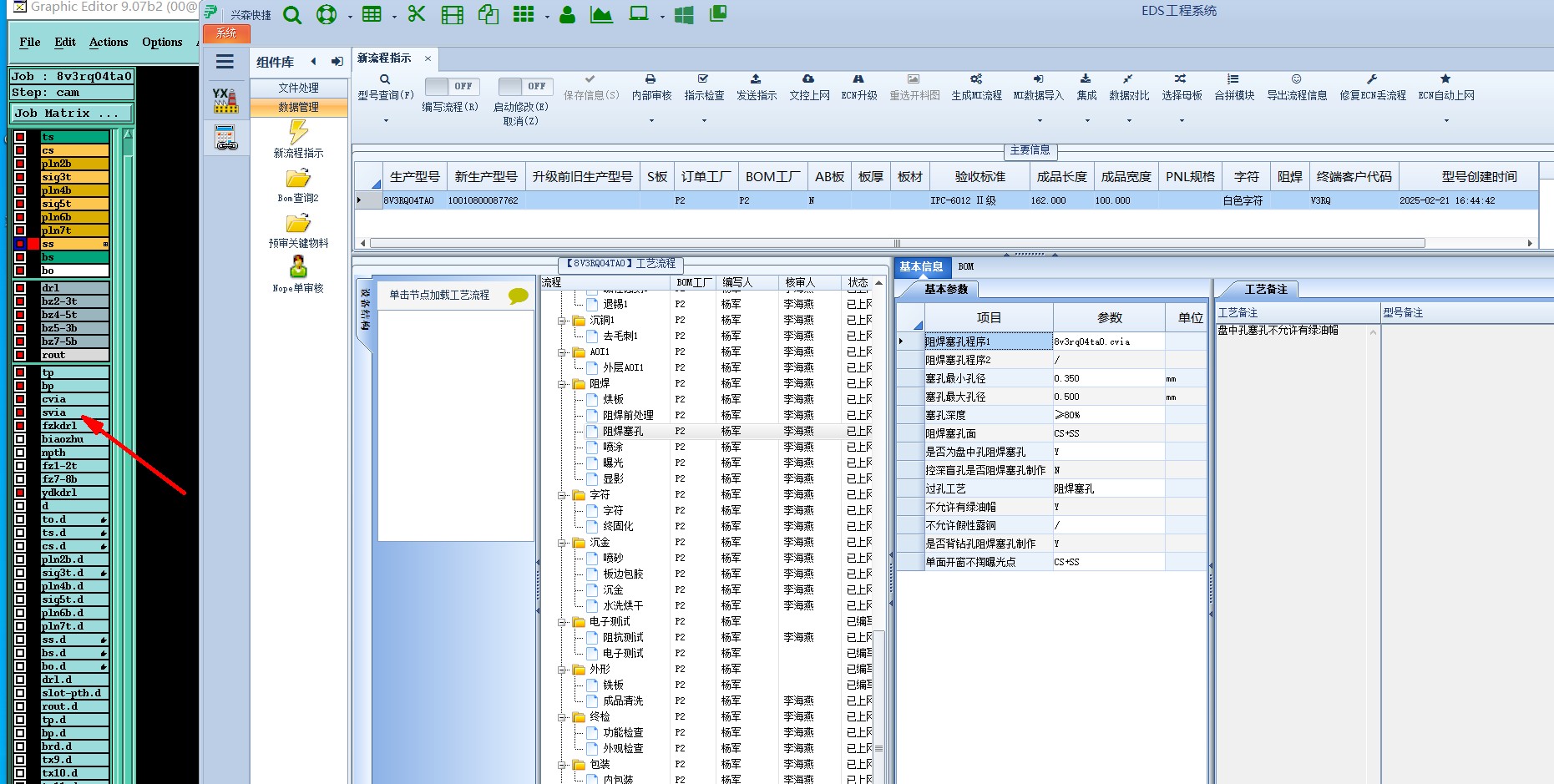The image size is (1554, 784).
Task: Switch to the BOM tab
Action: click(966, 266)
